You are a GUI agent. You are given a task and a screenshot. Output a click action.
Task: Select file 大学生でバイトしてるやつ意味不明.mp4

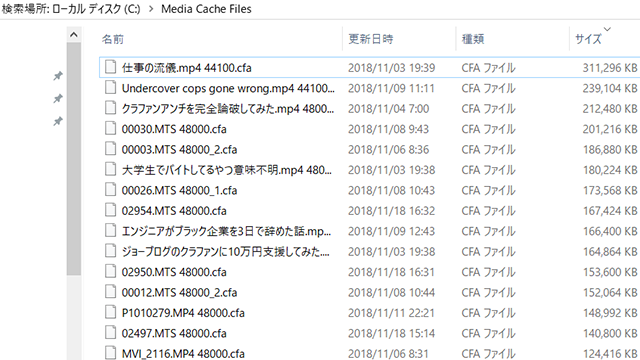[227, 170]
